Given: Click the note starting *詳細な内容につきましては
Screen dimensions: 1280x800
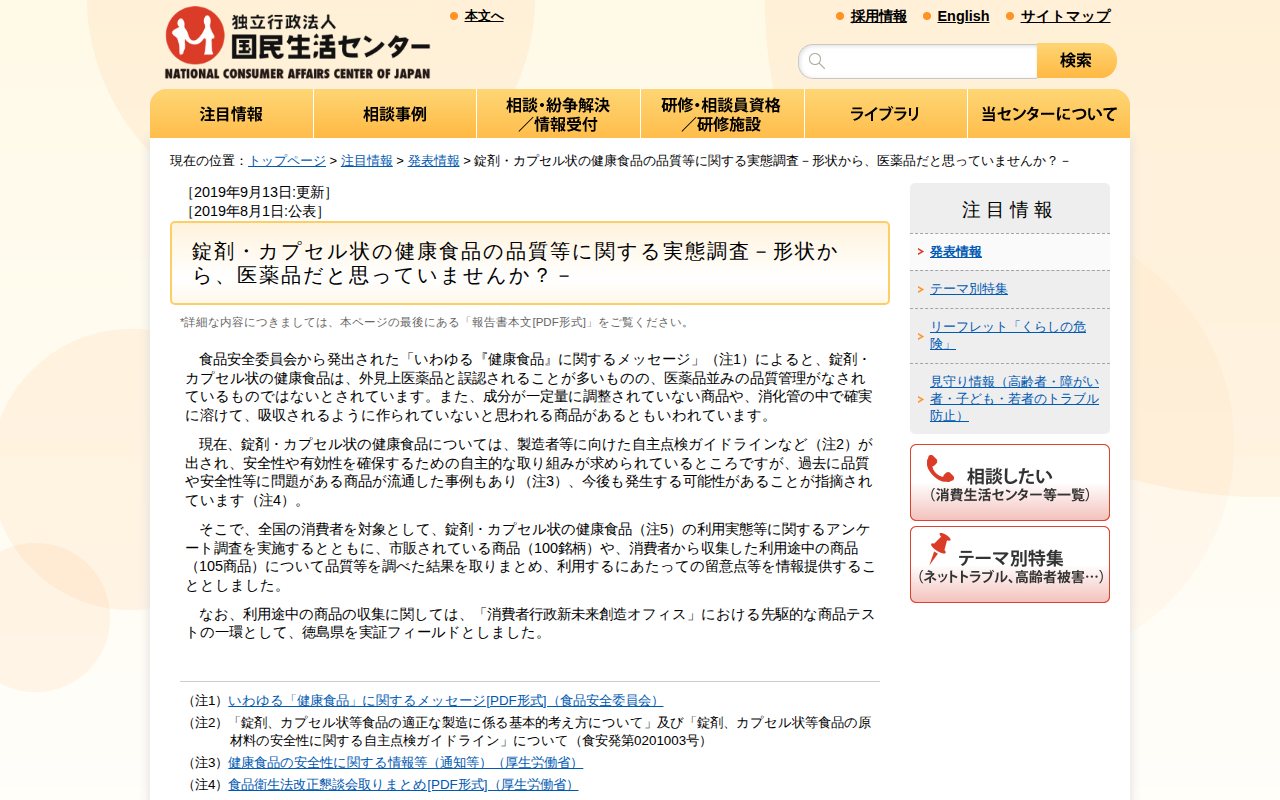Looking at the screenshot, I should [x=436, y=322].
